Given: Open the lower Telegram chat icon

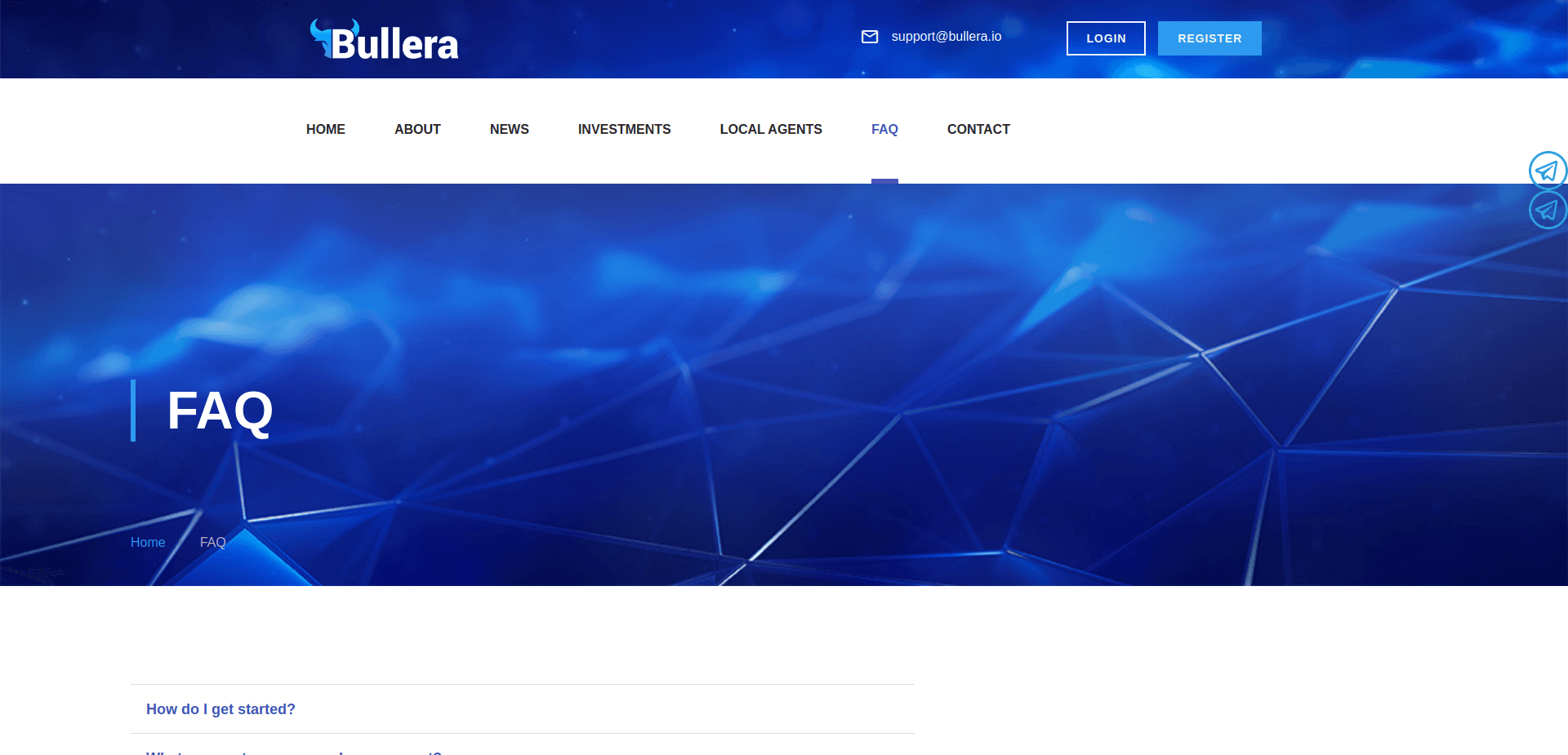Looking at the screenshot, I should tap(1546, 210).
